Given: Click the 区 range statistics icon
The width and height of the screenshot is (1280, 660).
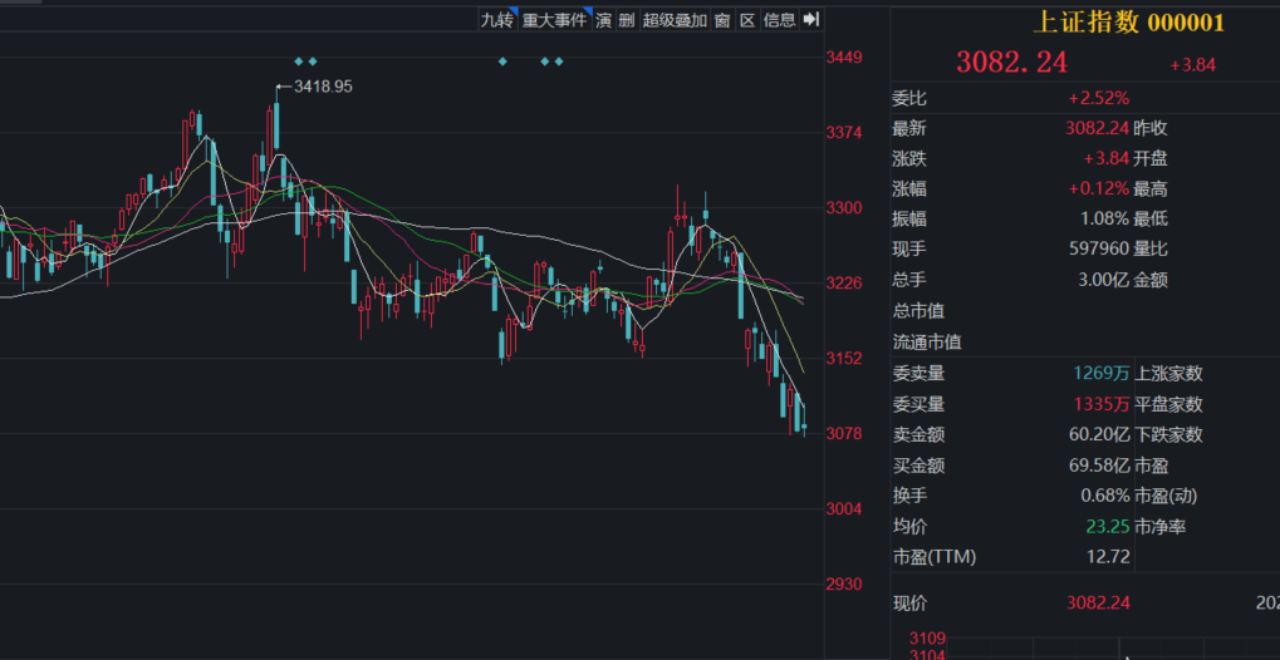Looking at the screenshot, I should [x=747, y=20].
